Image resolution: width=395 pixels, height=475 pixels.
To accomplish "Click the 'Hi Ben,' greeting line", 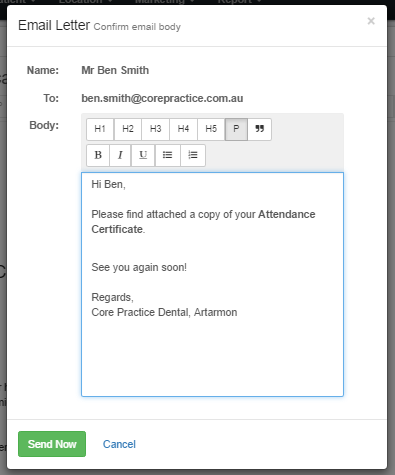I will [108, 184].
